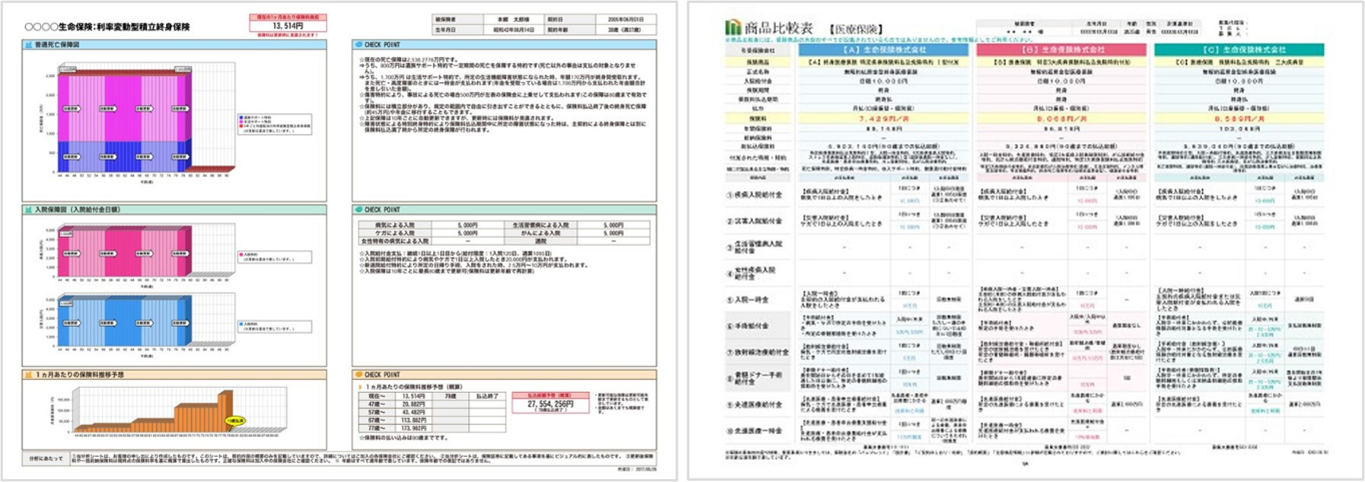
Task: Click the chart icon beside 入院保障図 header
Action: coord(27,212)
